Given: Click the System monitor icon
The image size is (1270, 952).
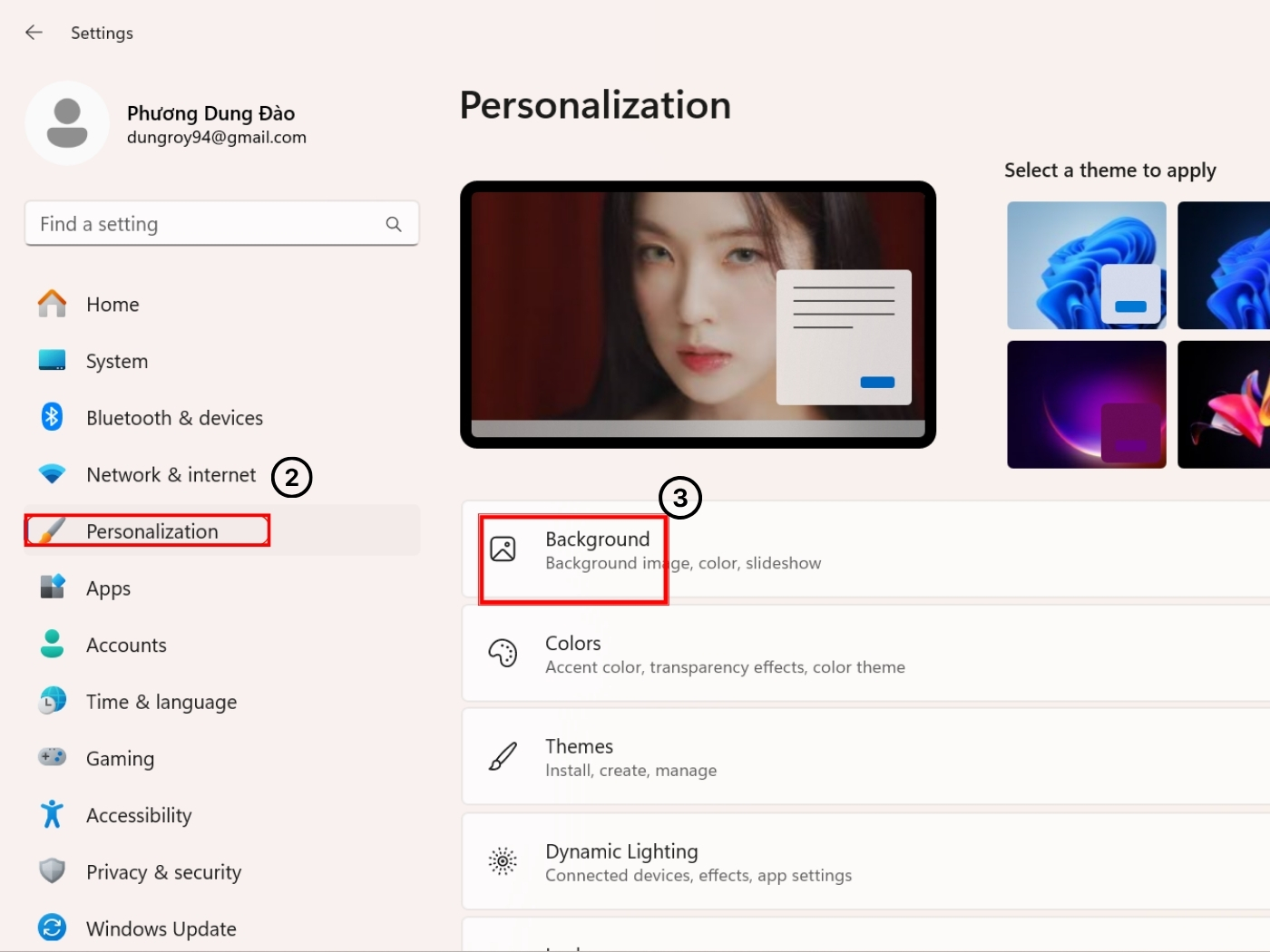Looking at the screenshot, I should [x=52, y=360].
